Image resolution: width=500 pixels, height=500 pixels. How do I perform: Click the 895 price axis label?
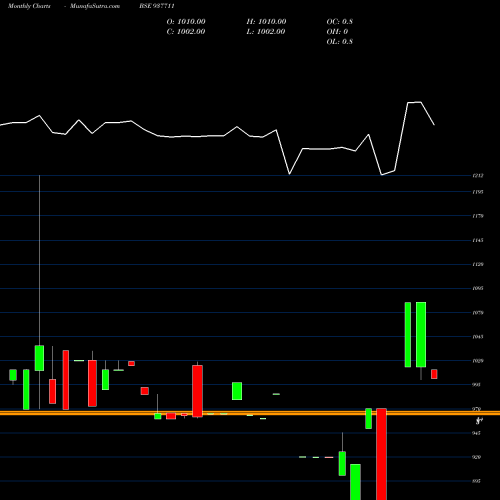[x=477, y=481]
